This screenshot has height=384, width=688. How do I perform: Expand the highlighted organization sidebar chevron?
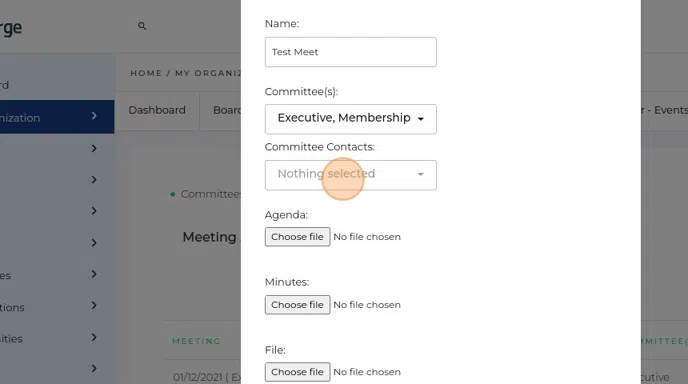[x=94, y=116]
